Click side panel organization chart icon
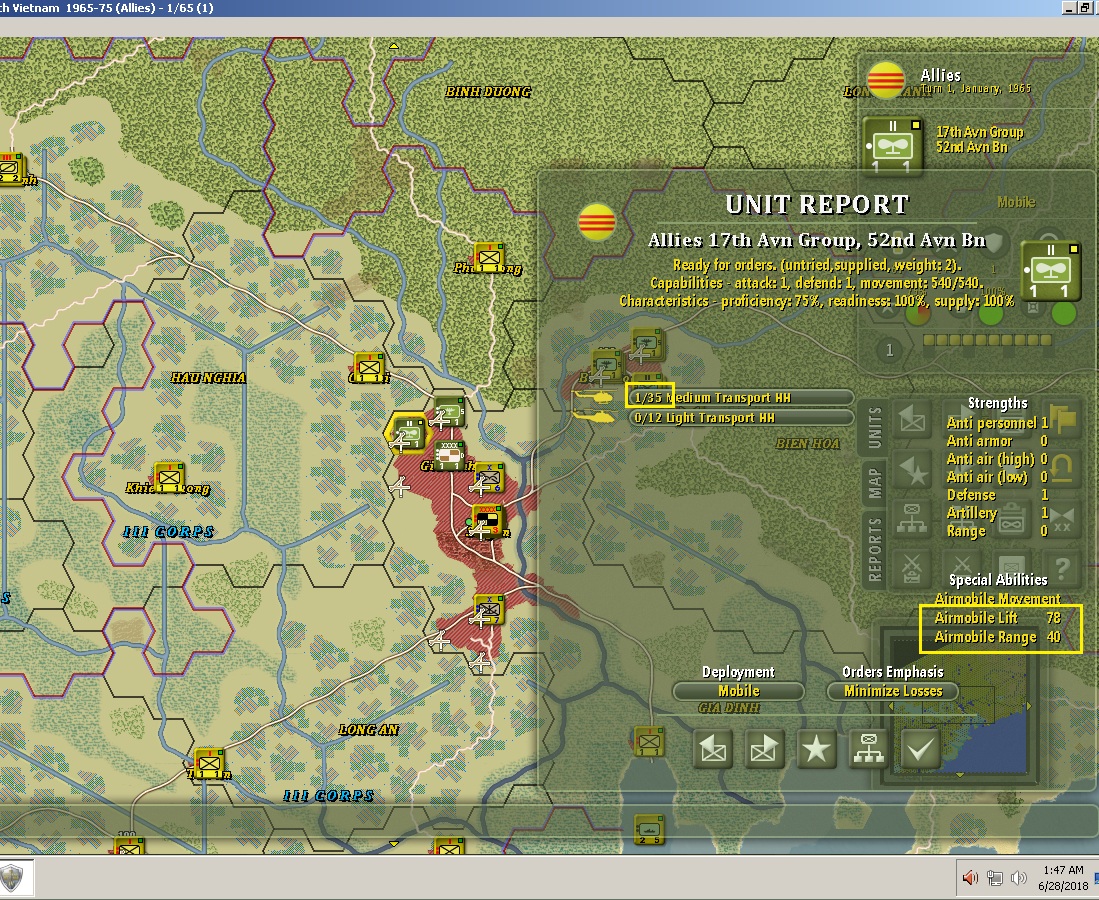Image resolution: width=1099 pixels, height=900 pixels. click(912, 520)
